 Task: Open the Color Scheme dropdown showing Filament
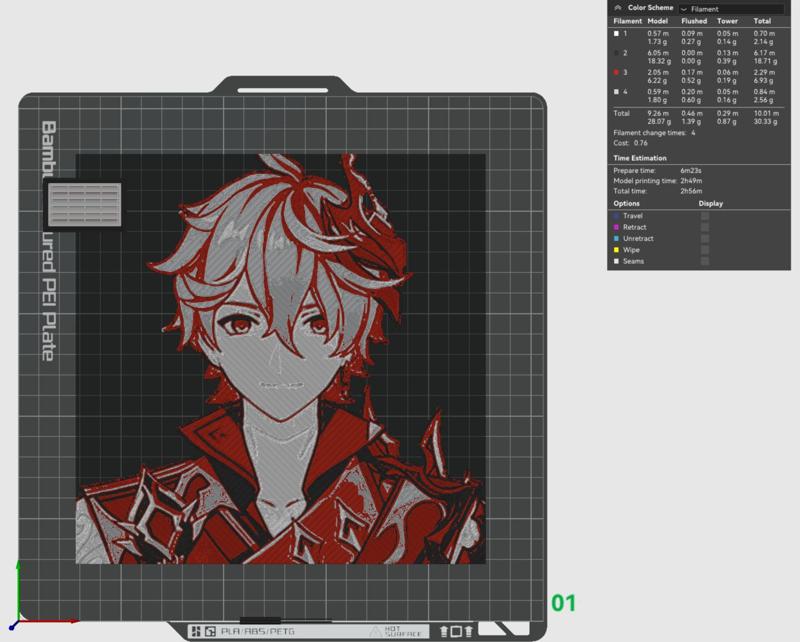[x=731, y=9]
